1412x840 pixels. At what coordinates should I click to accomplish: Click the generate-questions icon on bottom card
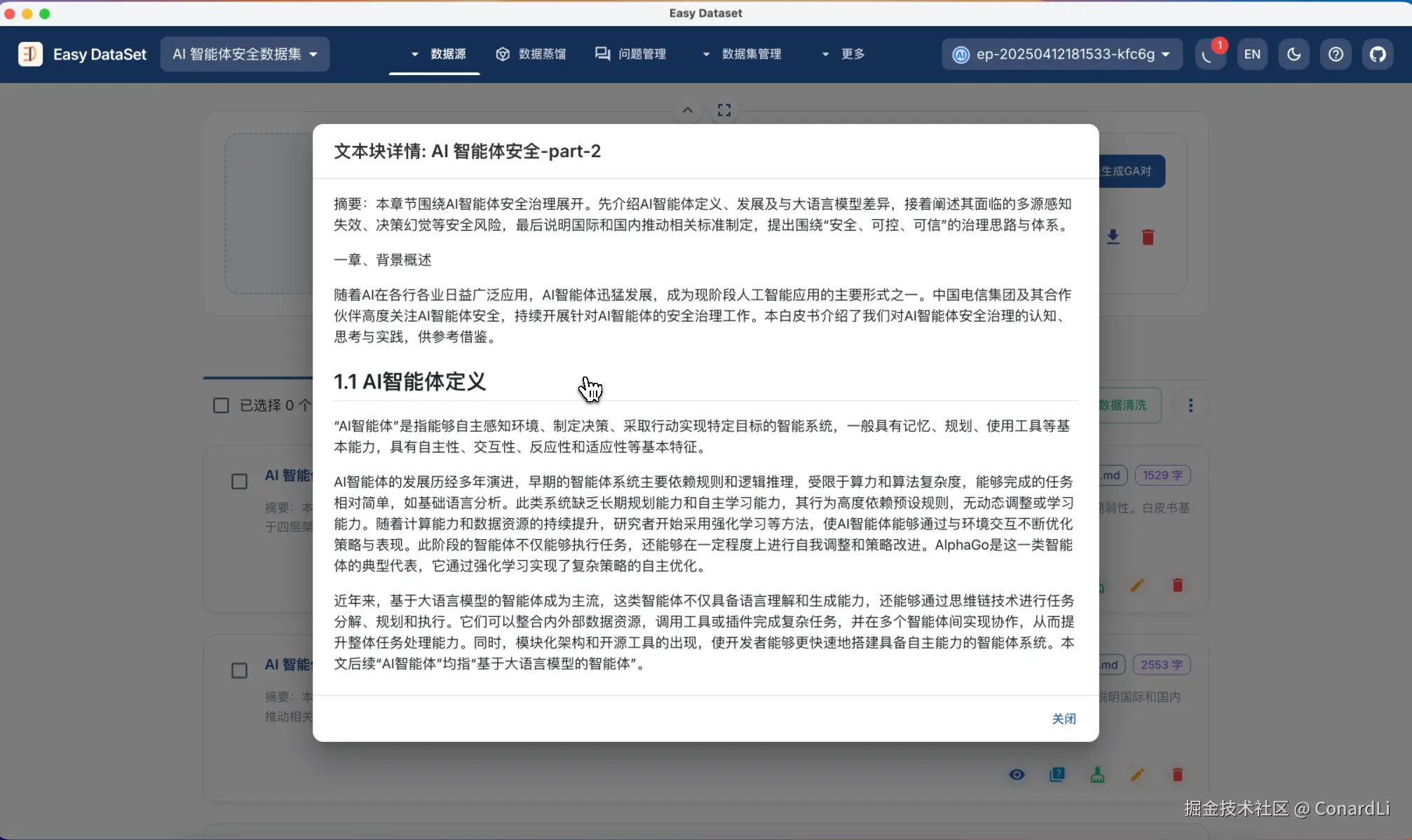[1057, 774]
